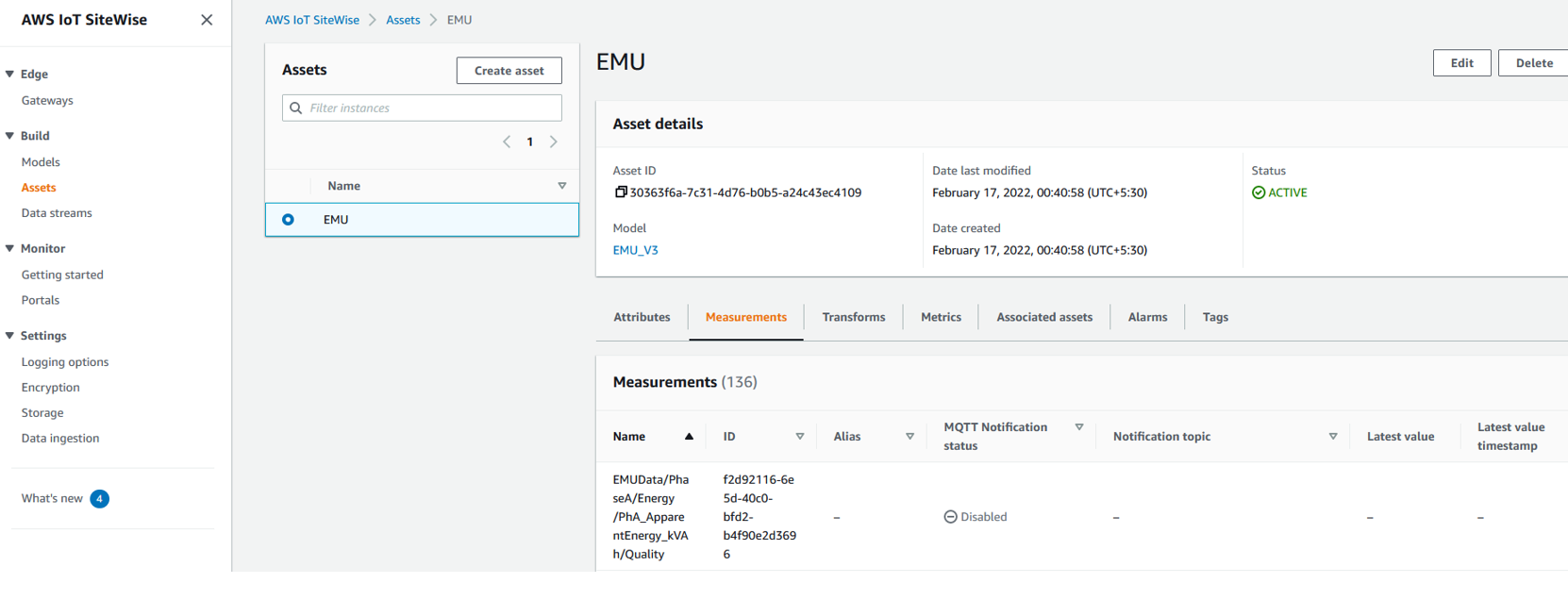
Task: Click the measurement name EMUData/PhaseA/Energy cell
Action: [651, 517]
